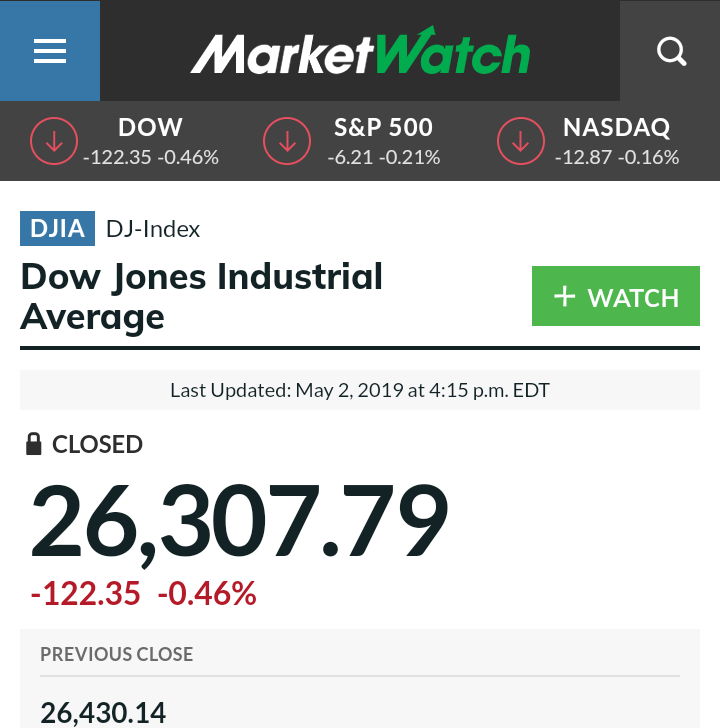
Task: Click the PREVIOUS CLOSE label
Action: [x=117, y=655]
